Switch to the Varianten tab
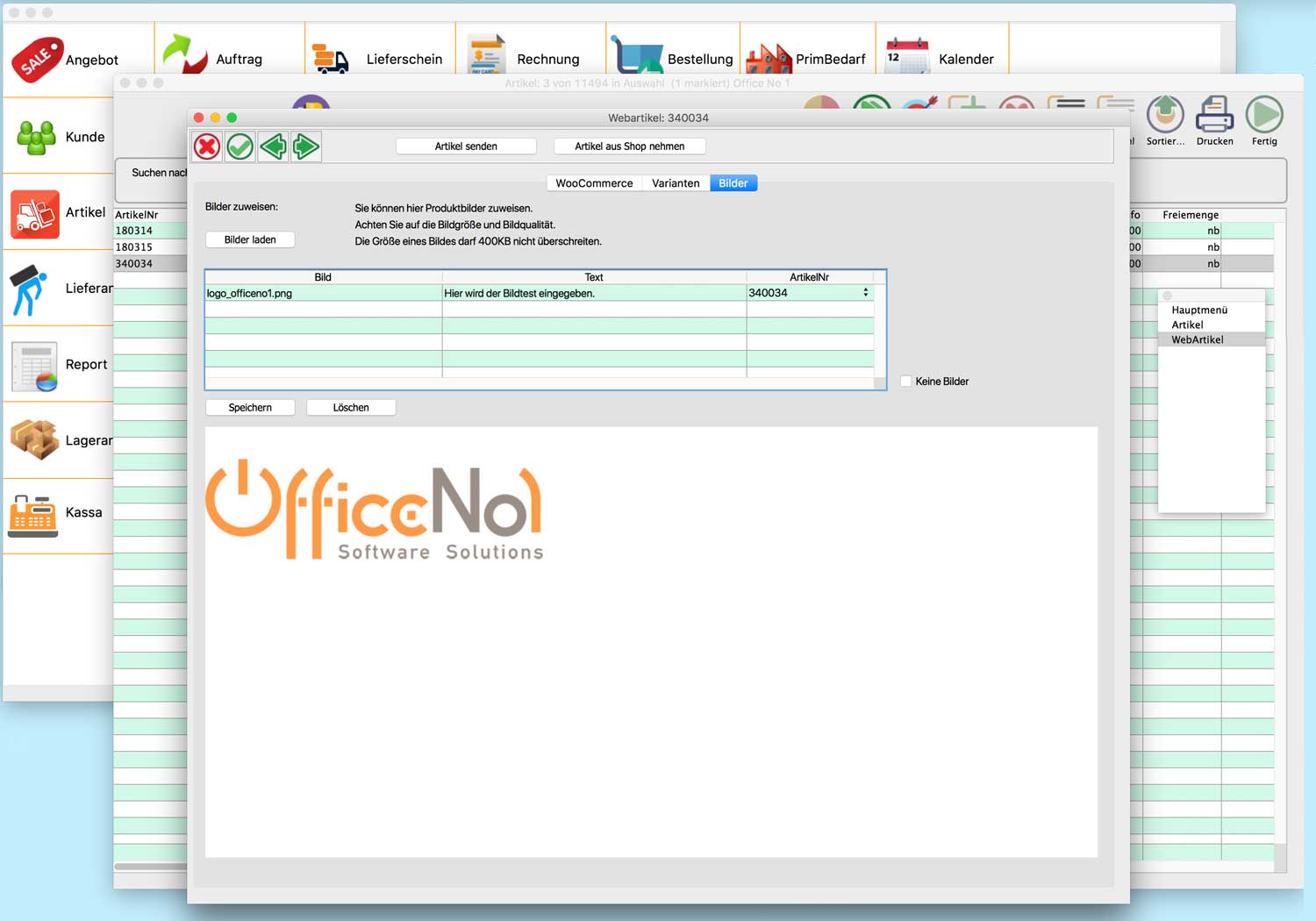 click(x=676, y=183)
